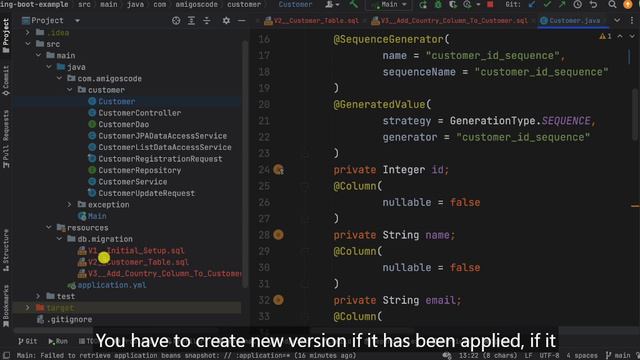Screen dimensions: 640x360
Task: Click the orange IDE updates icon
Action: [628, 4]
